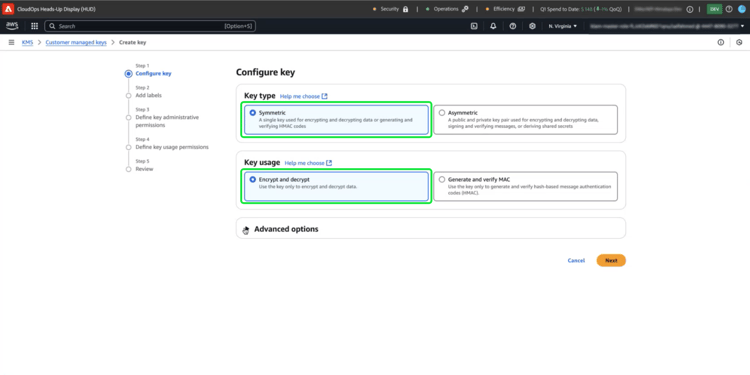
Task: Open the Operations status indicator icon
Action: click(x=465, y=9)
